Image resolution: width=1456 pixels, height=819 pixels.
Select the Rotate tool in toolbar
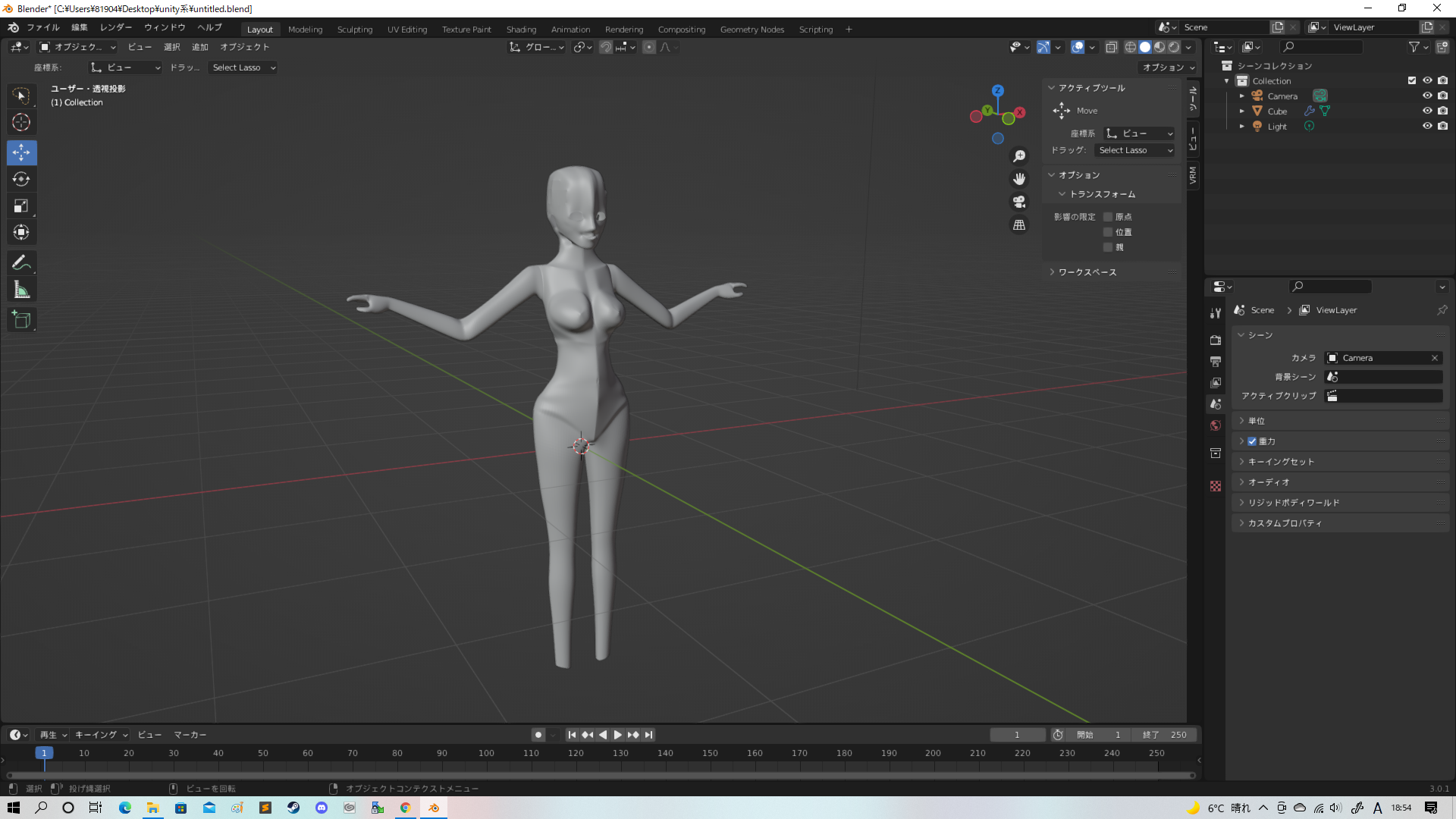21,180
